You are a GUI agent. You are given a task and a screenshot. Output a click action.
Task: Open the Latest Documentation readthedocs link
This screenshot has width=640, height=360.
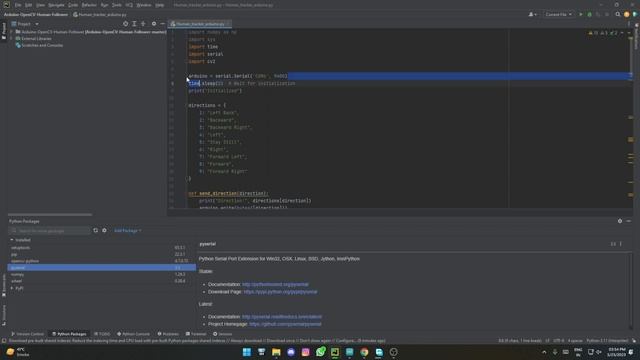[282, 317]
